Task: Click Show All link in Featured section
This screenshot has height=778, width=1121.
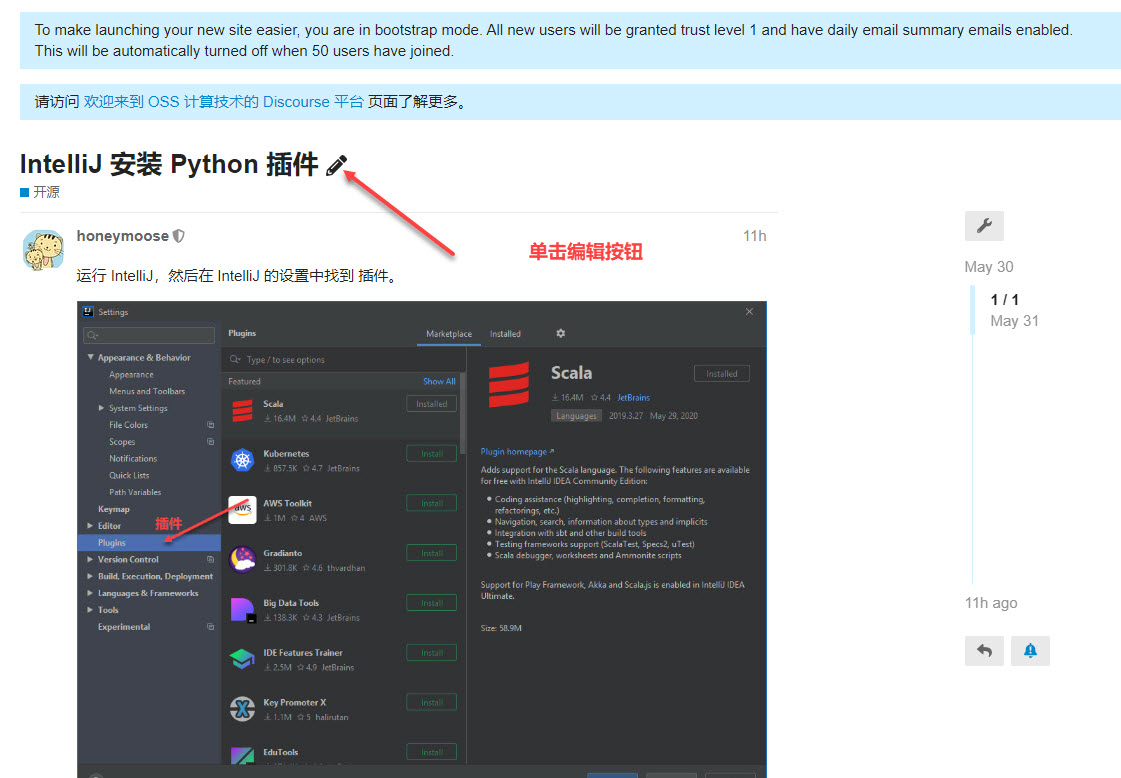Action: pos(439,381)
